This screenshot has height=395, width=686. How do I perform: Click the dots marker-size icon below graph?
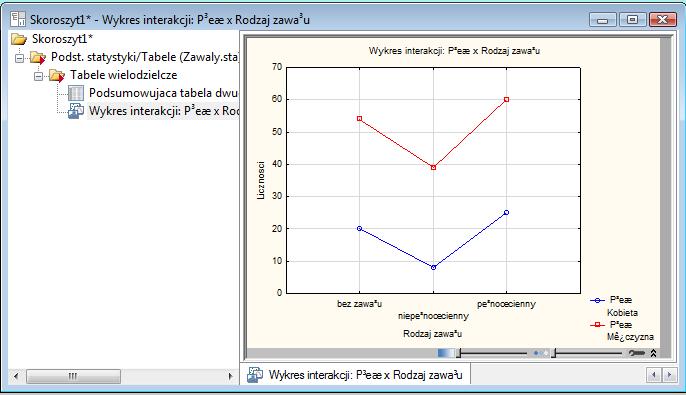pyautogui.click(x=540, y=353)
